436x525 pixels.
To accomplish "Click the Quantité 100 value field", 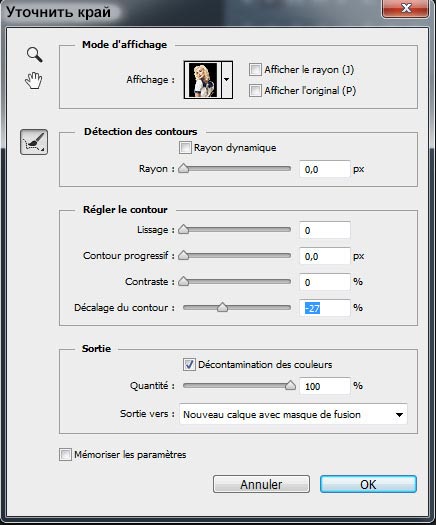I will (324, 386).
